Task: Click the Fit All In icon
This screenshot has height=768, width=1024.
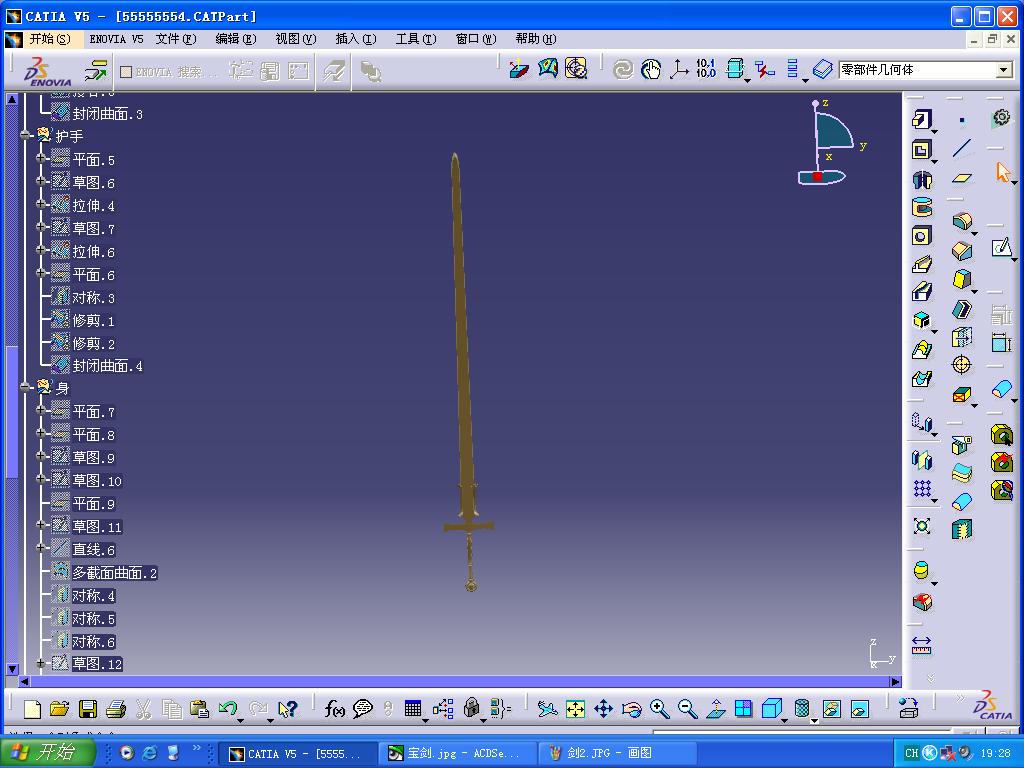Action: (575, 709)
